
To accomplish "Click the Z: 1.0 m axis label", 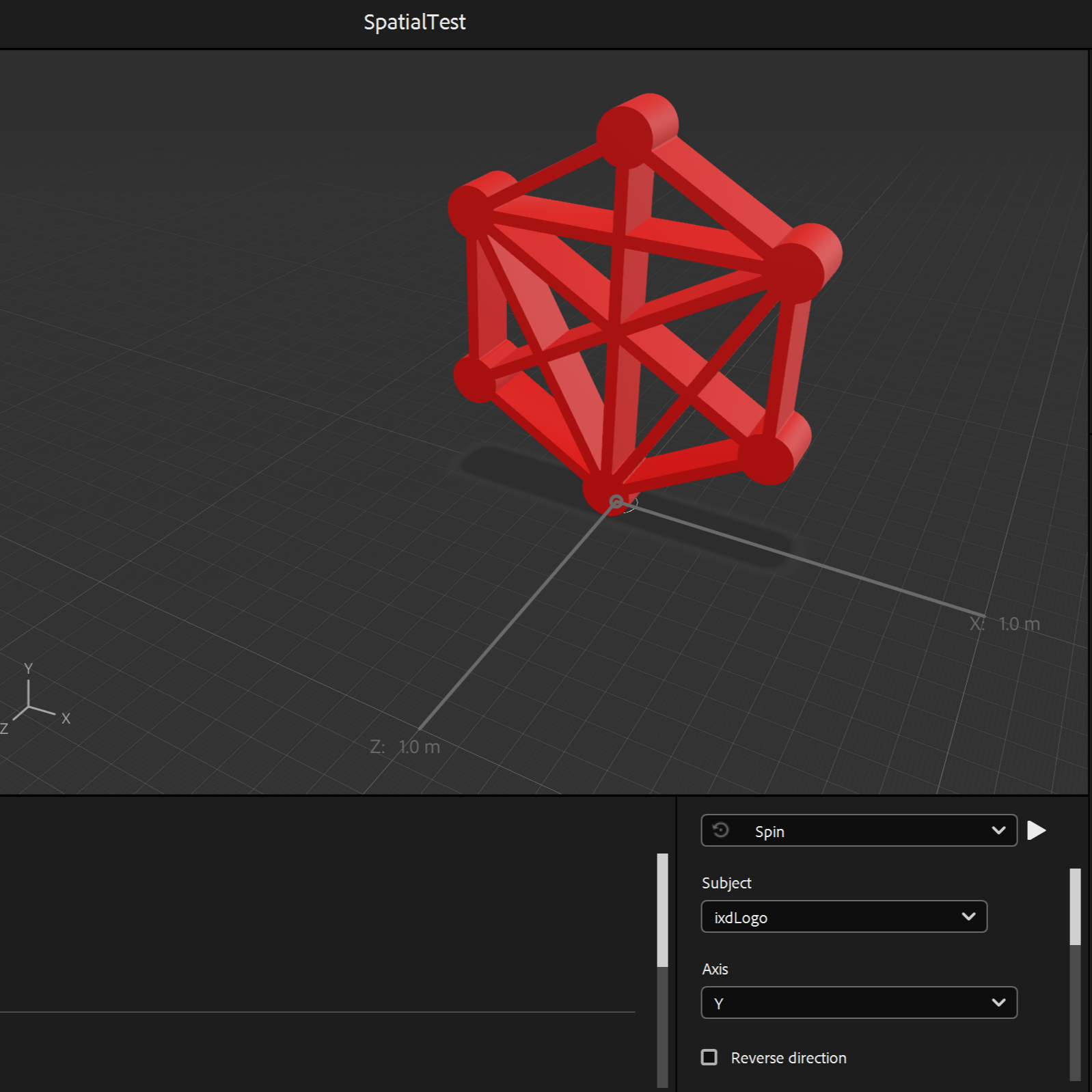I will pyautogui.click(x=405, y=747).
